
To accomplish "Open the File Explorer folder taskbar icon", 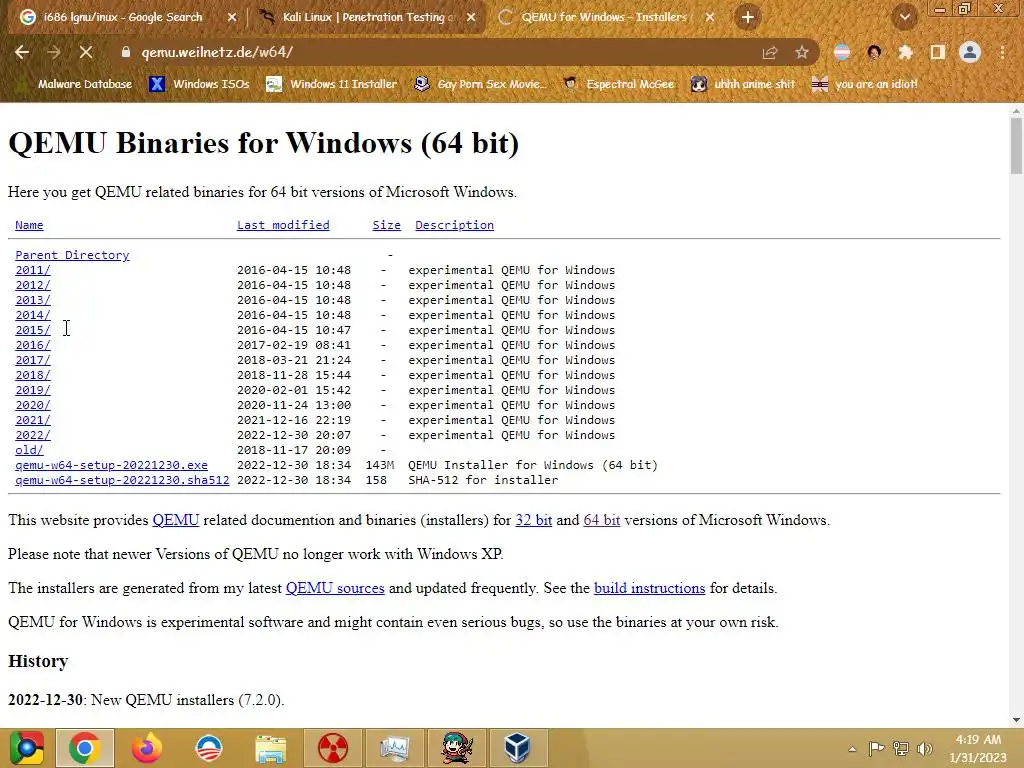I will (x=270, y=748).
